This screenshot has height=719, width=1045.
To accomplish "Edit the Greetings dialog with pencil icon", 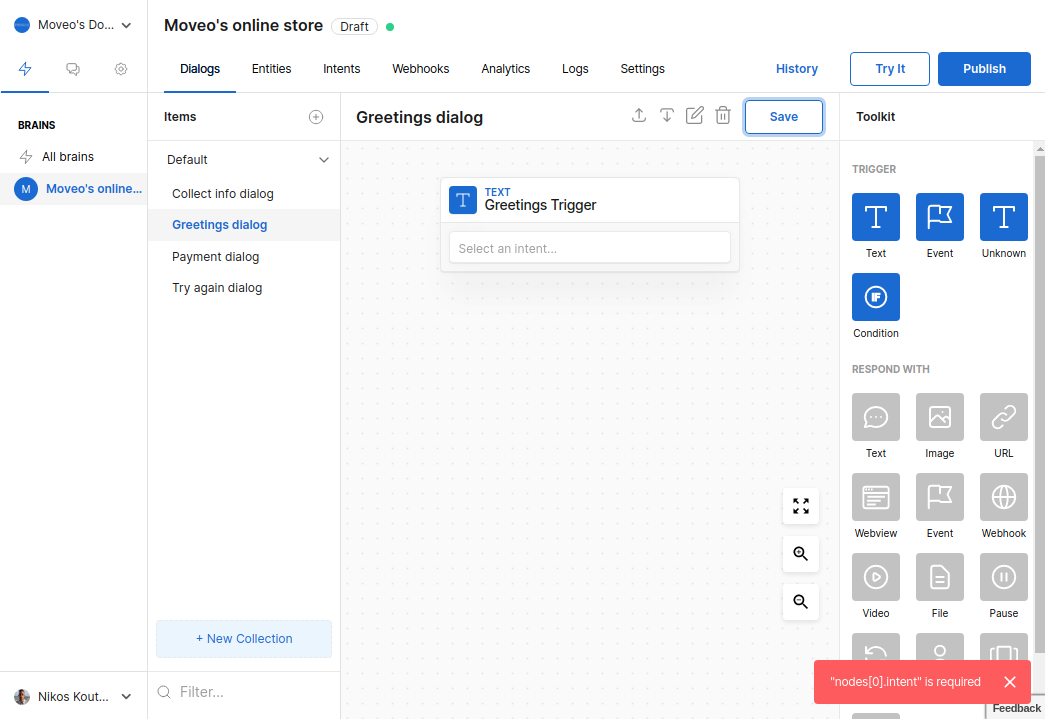I will coord(694,115).
